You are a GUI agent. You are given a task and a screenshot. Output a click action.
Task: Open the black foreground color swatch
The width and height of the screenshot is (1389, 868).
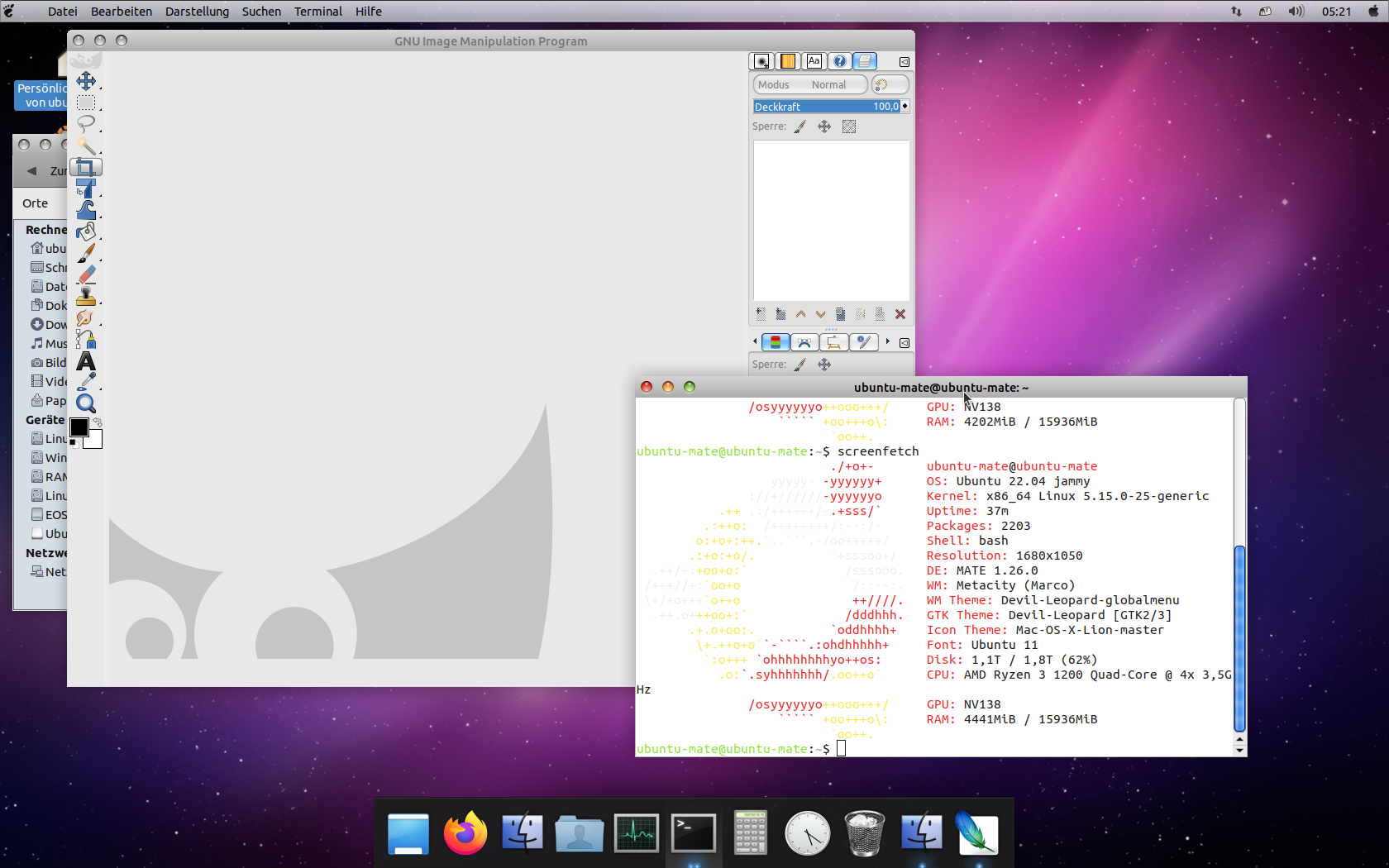(79, 427)
